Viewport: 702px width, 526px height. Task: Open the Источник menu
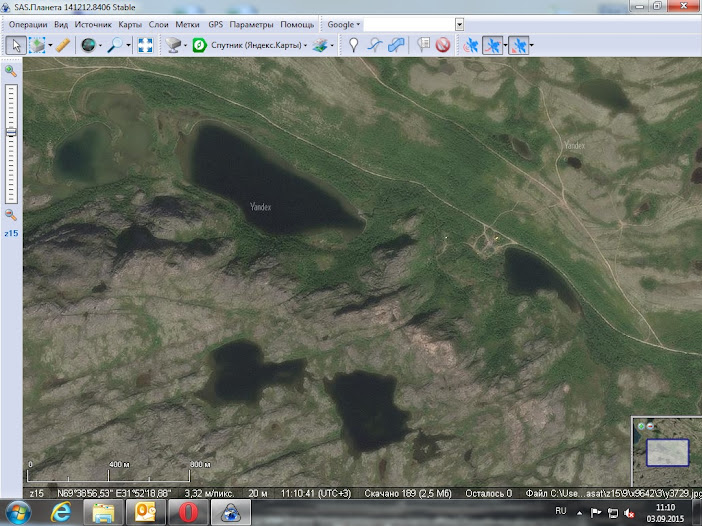(93, 25)
